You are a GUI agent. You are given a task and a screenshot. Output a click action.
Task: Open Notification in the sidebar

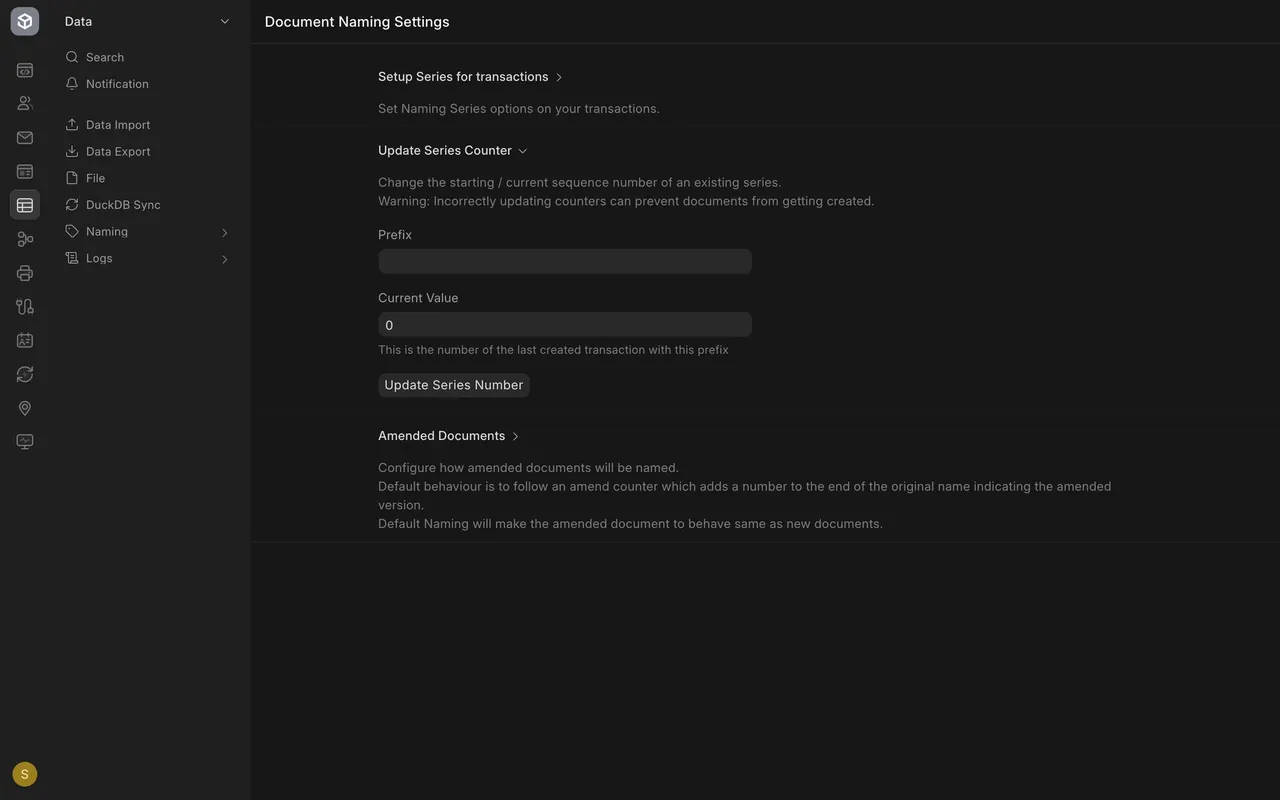(147, 84)
